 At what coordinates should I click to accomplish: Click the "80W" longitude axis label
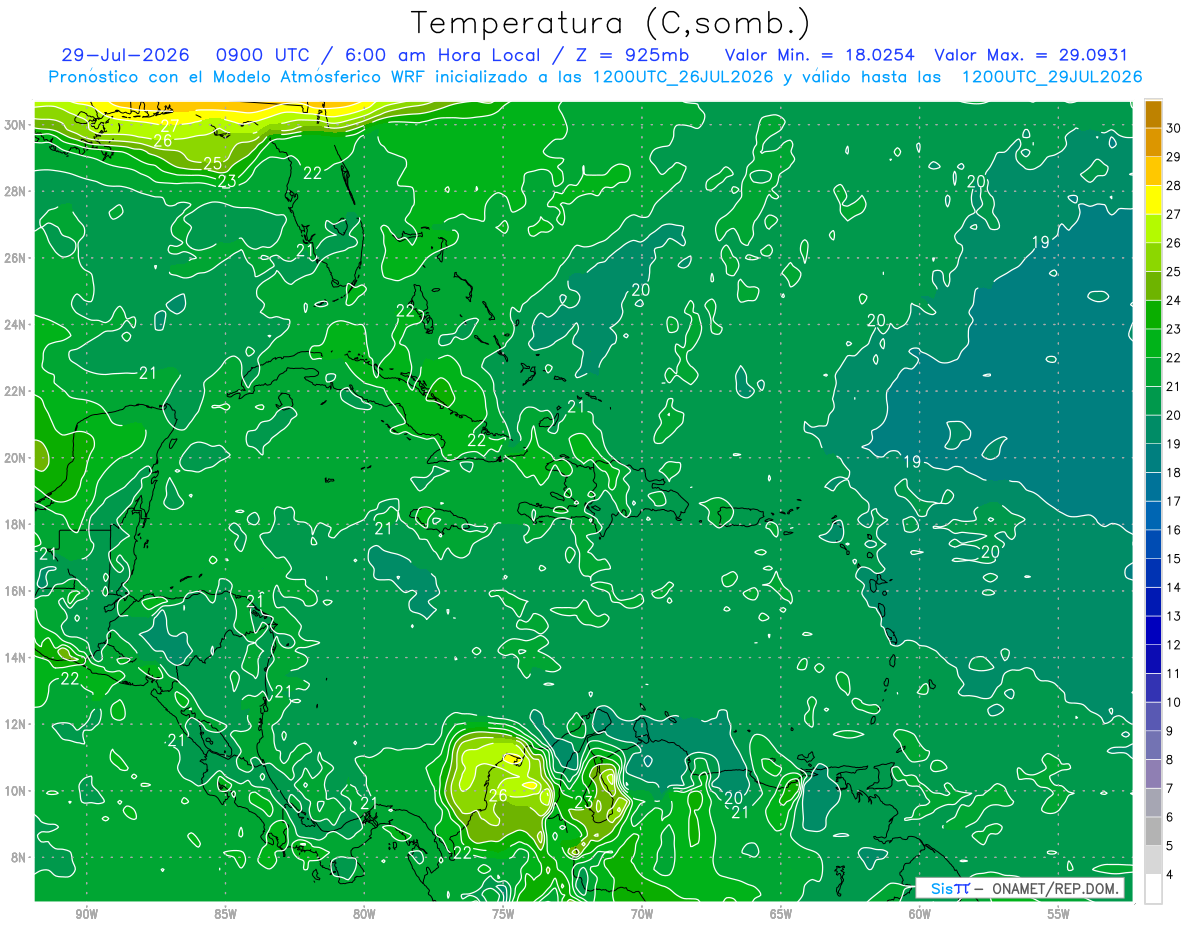pos(364,914)
